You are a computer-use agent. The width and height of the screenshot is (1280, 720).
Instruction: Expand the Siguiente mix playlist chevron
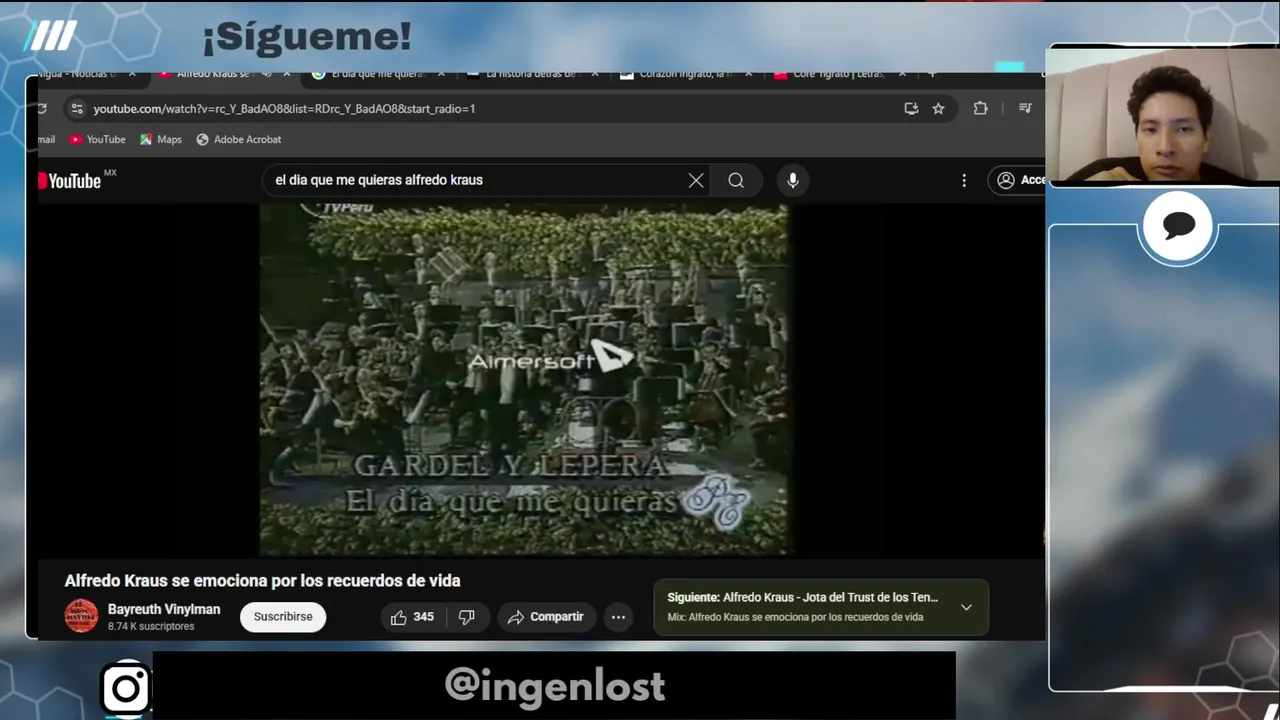[966, 607]
